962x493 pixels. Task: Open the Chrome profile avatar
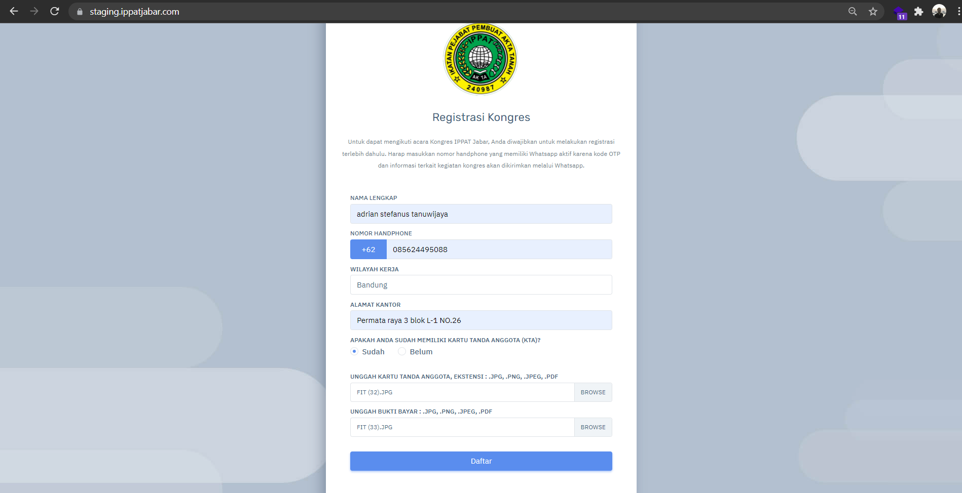[939, 11]
